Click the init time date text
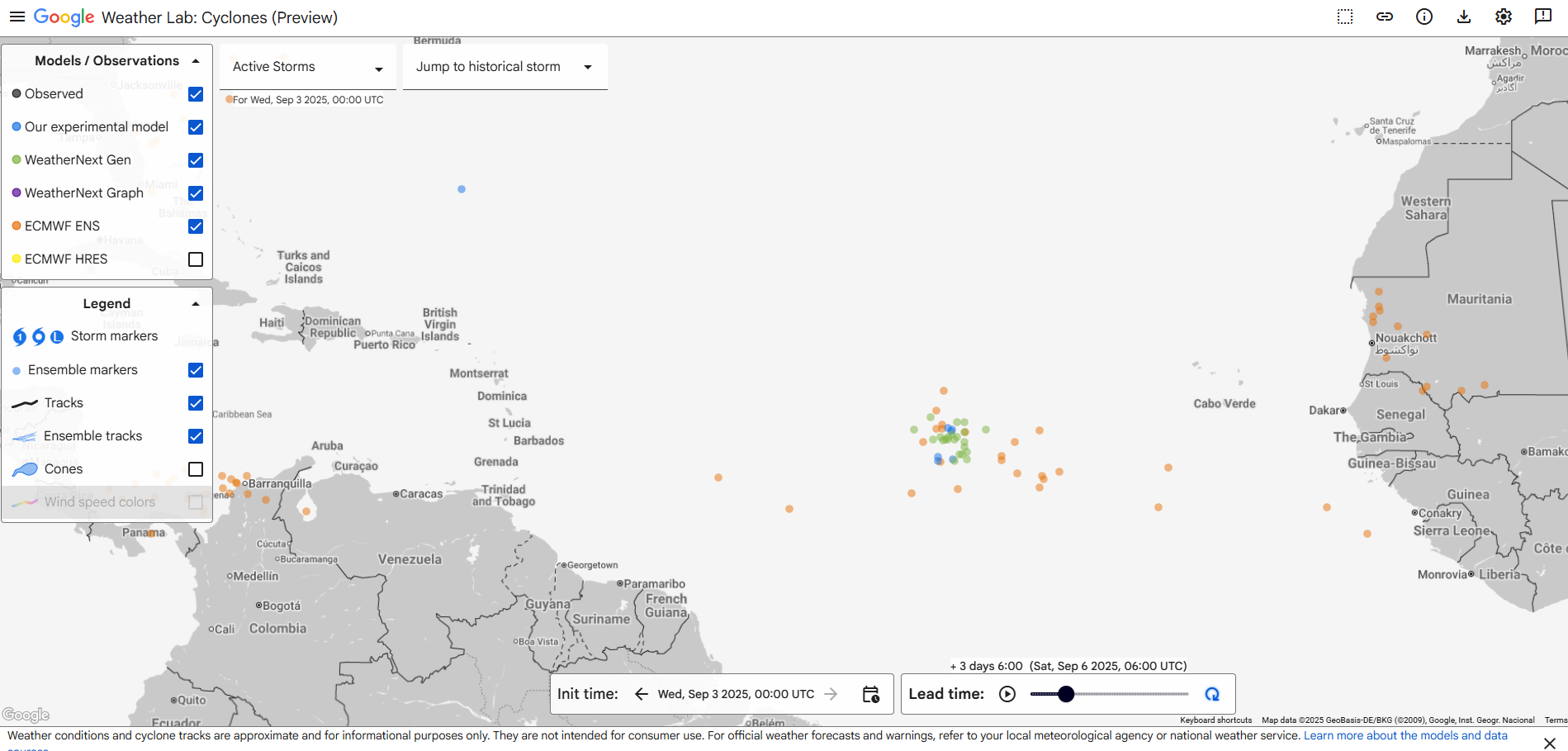This screenshot has height=751, width=1568. coord(736,694)
